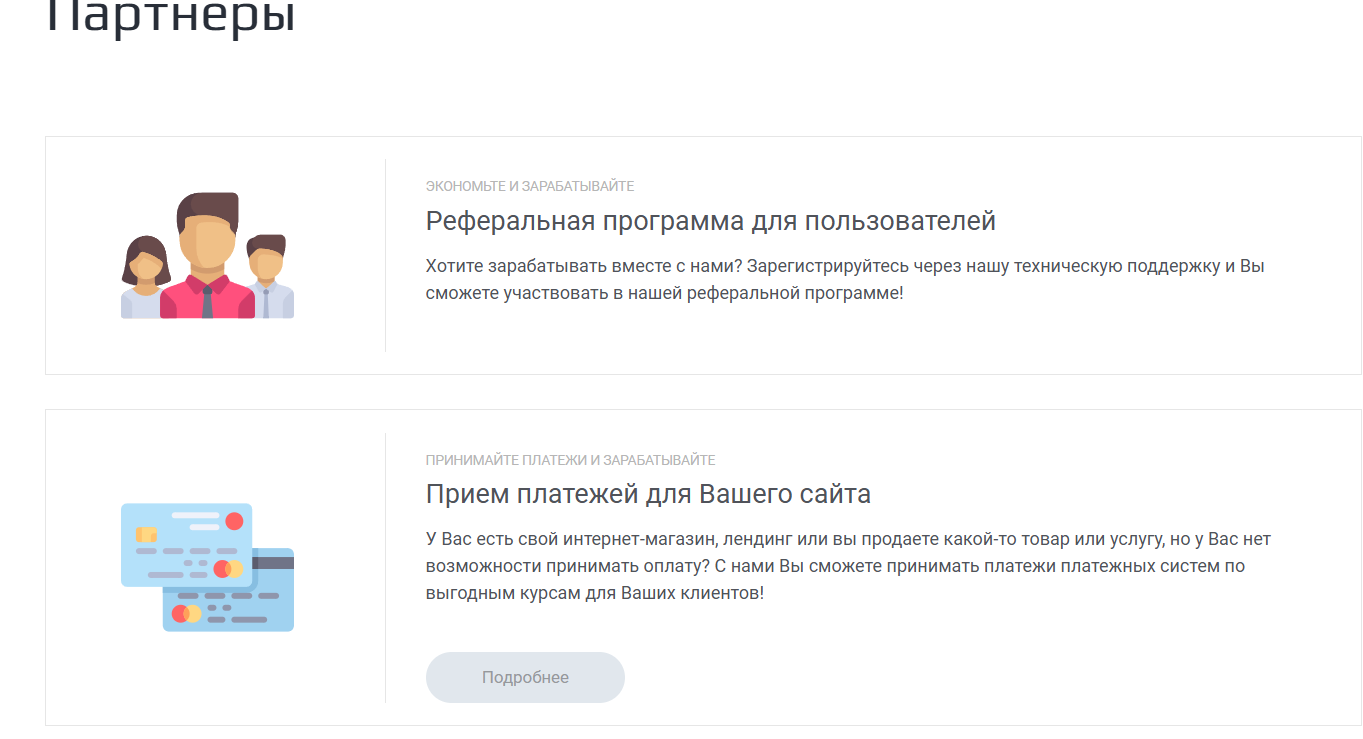This screenshot has height=739, width=1363.
Task: Click the ЭКОНОМЬТЕ И ЗАРАБАТЫВАЙТЕ label
Action: coord(530,186)
